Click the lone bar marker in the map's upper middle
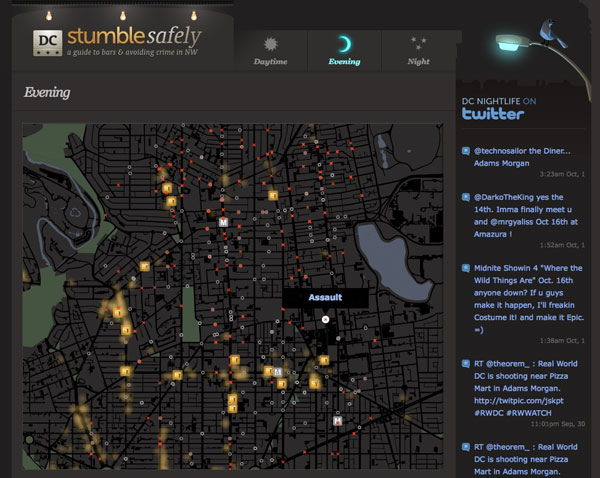 tap(273, 196)
